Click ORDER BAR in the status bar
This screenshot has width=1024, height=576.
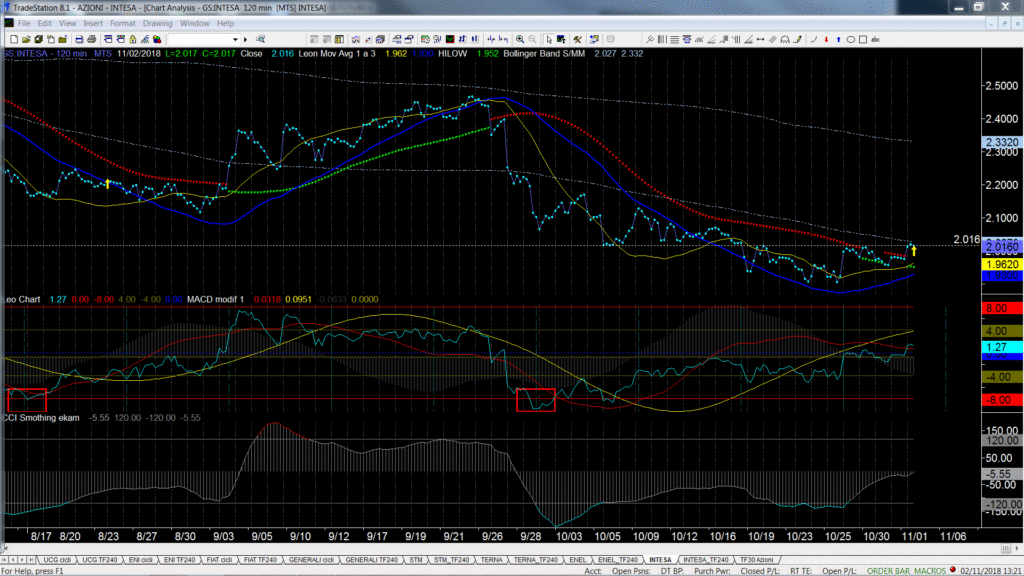(888, 571)
